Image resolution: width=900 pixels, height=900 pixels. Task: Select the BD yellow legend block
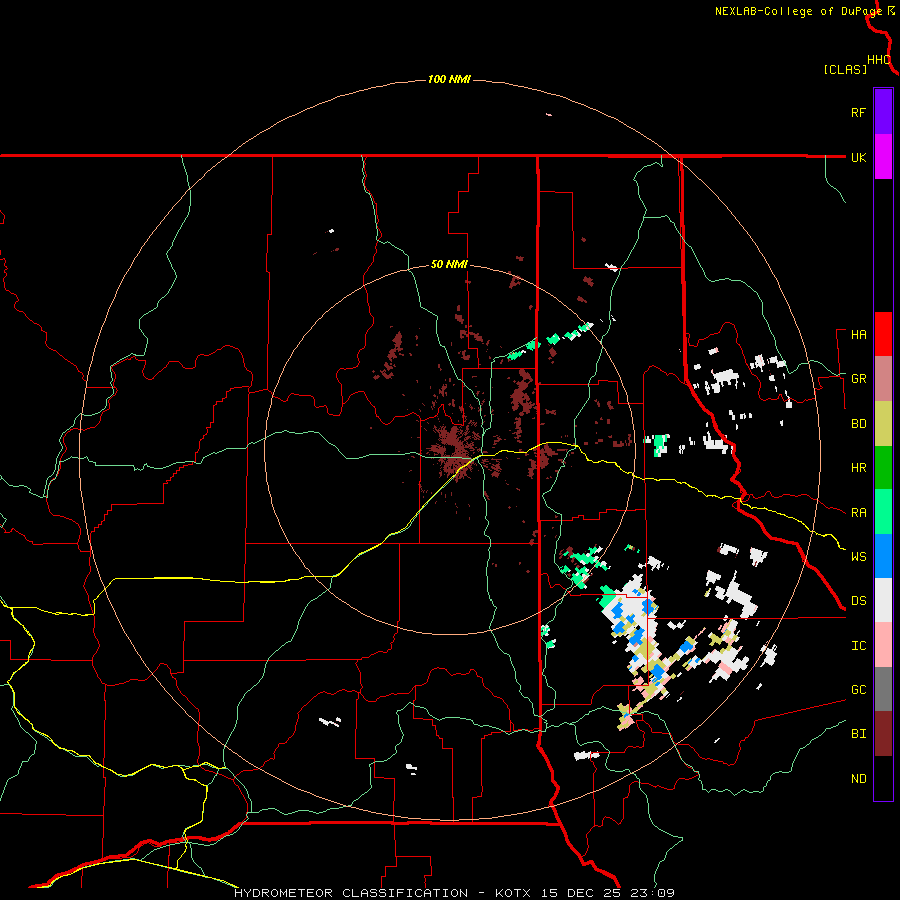coord(883,424)
